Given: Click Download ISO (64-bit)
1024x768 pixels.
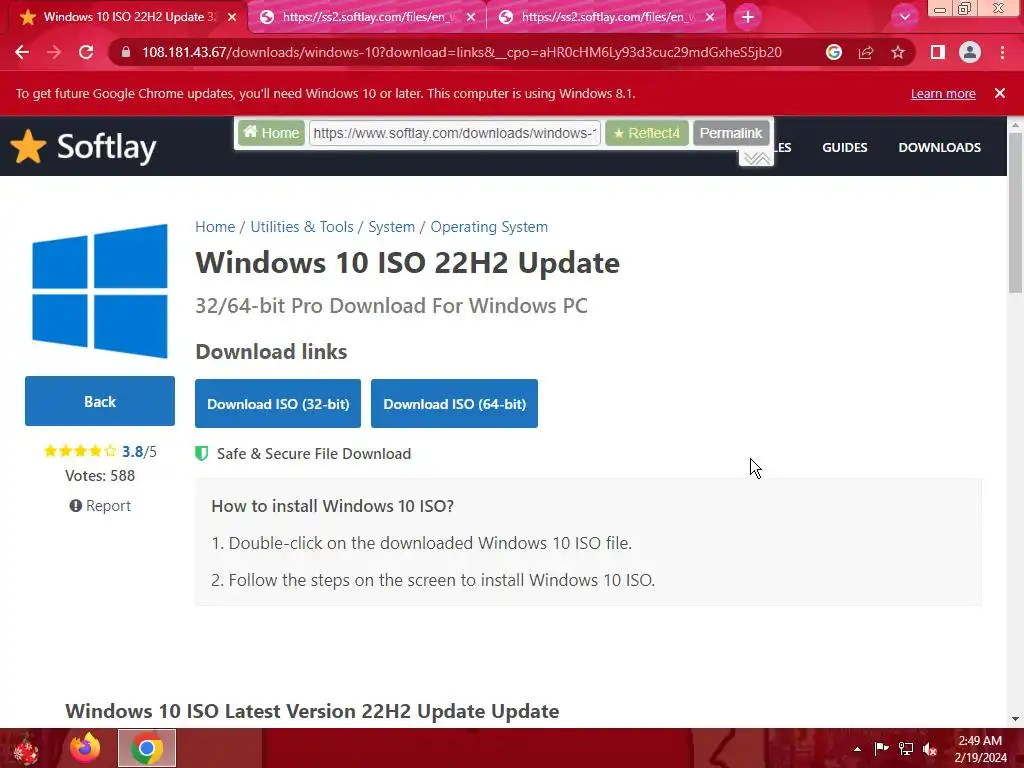Looking at the screenshot, I should [454, 404].
